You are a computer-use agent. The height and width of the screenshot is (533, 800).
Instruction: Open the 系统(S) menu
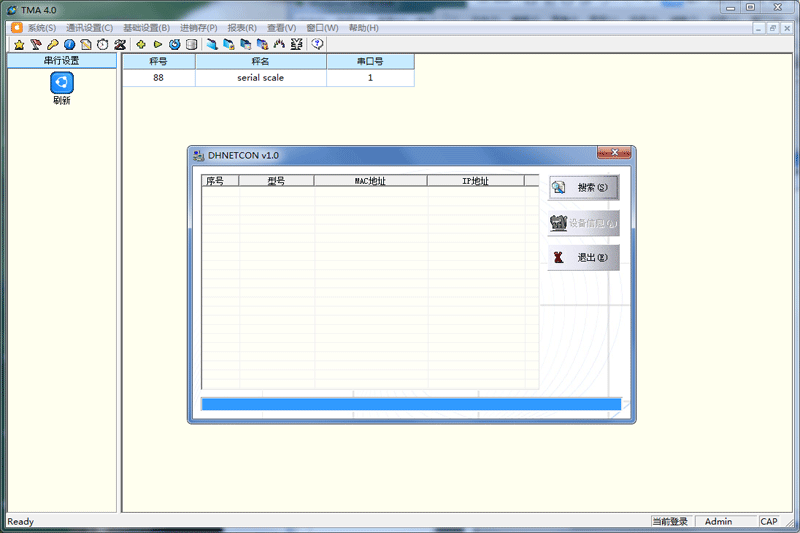41,28
